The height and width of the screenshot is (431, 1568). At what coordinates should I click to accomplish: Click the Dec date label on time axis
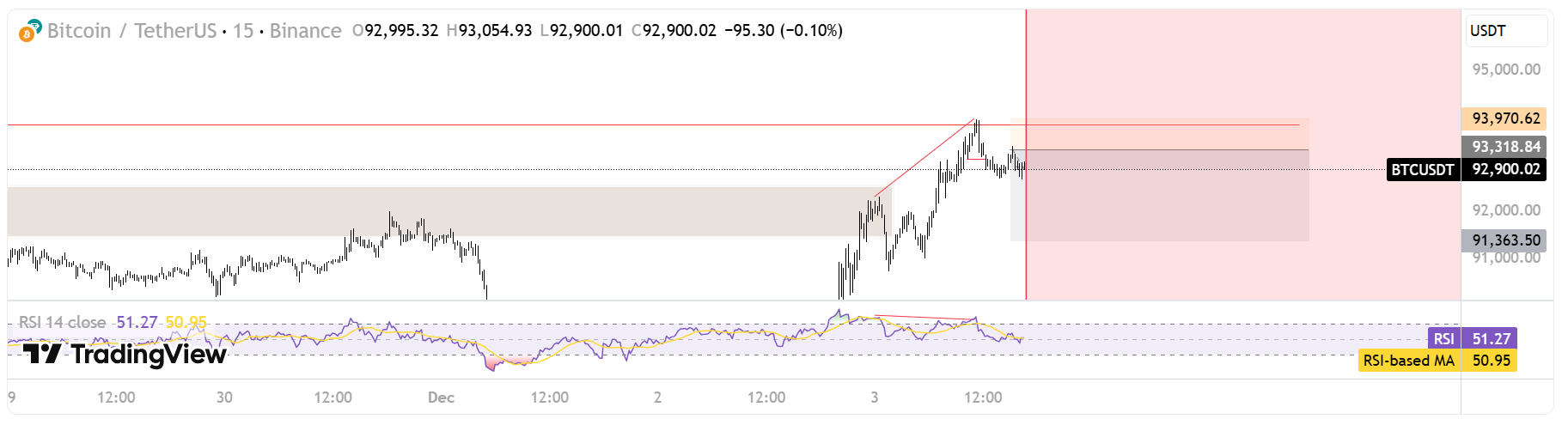tap(441, 398)
